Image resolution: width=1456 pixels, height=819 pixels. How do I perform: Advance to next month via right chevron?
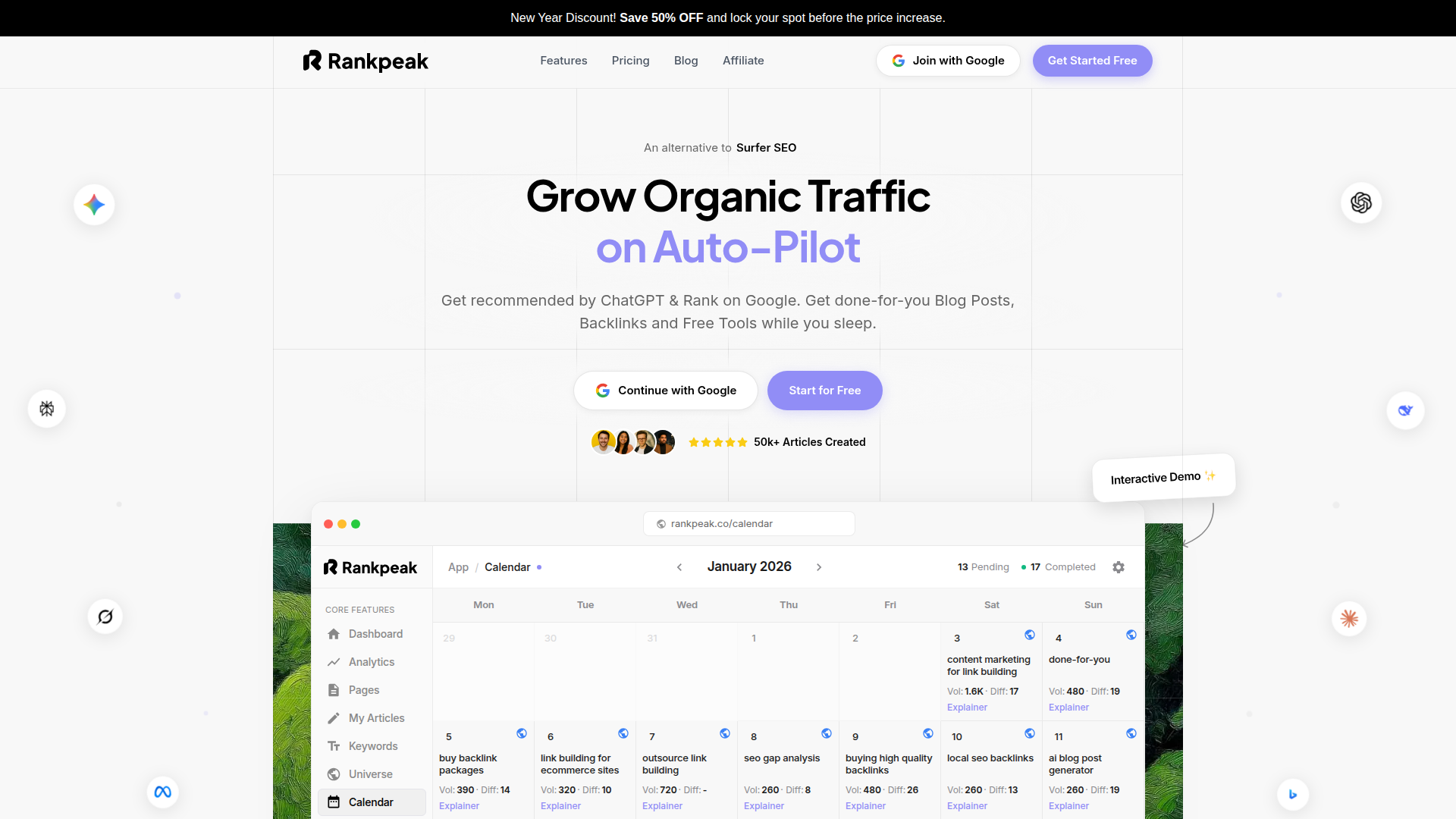coord(820,566)
